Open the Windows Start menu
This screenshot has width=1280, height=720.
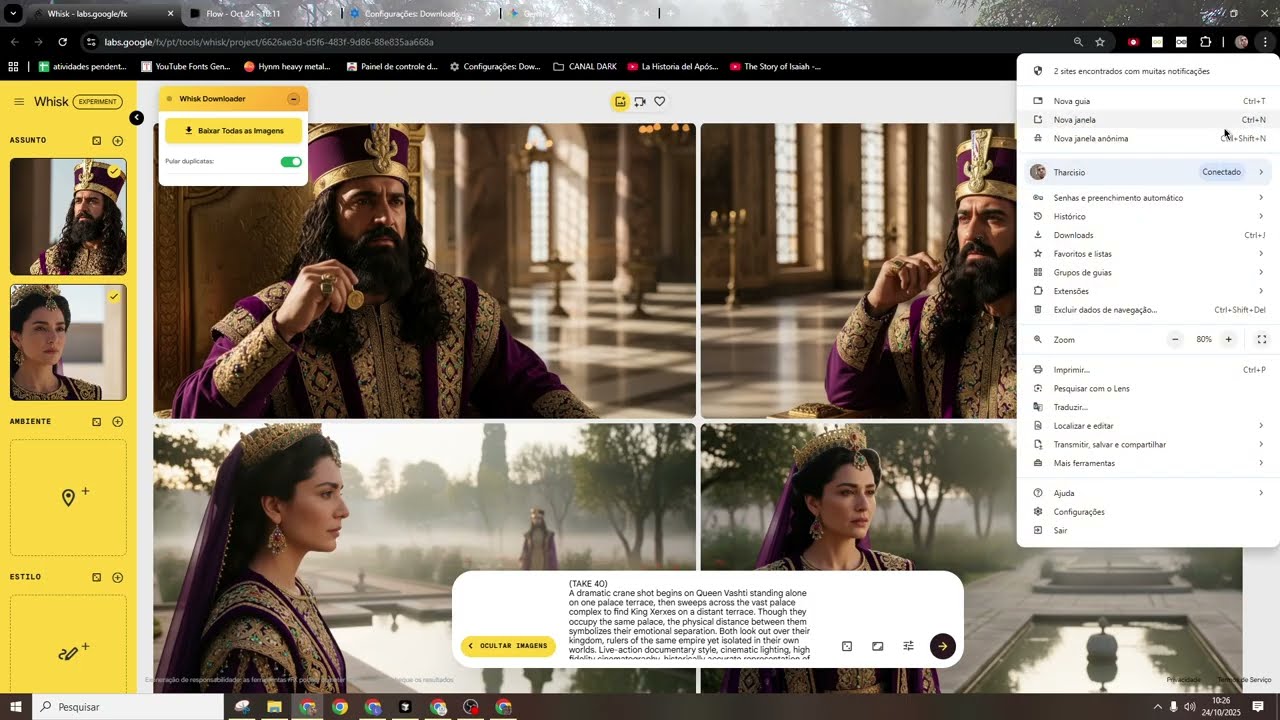point(16,707)
